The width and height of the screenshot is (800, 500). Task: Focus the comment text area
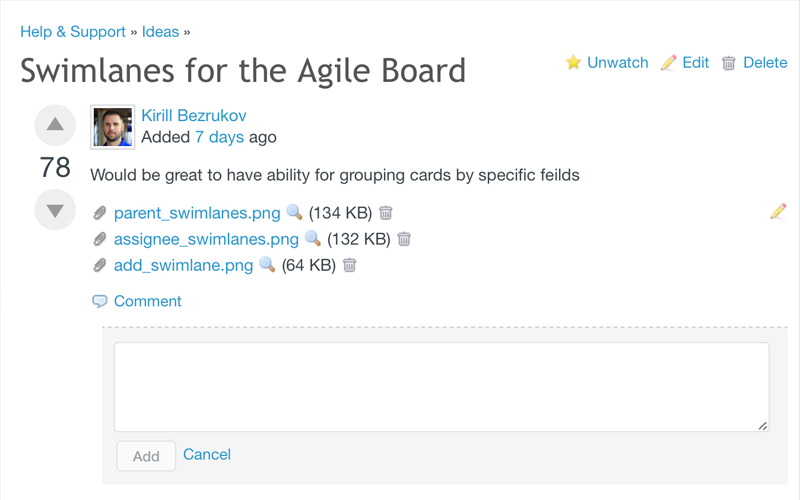tap(441, 386)
